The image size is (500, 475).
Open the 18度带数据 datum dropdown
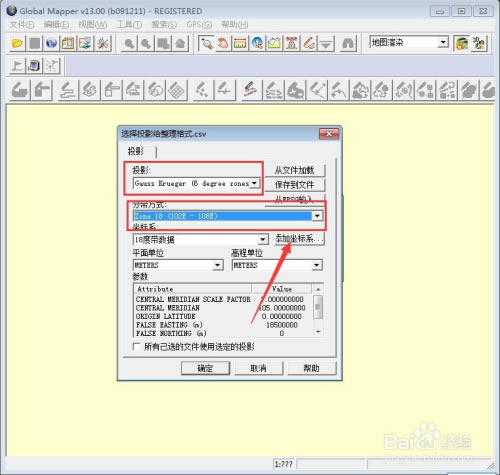263,239
